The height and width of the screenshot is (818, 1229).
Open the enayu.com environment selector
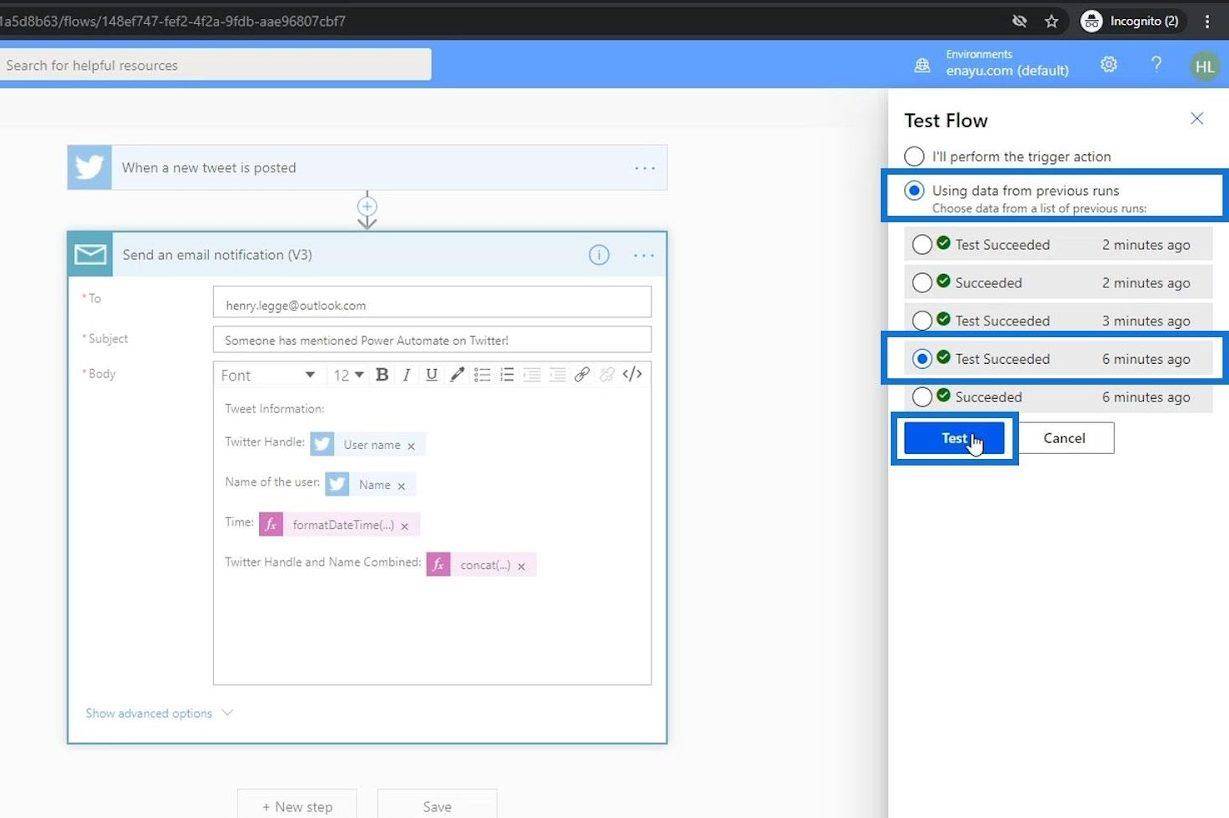tap(1007, 64)
